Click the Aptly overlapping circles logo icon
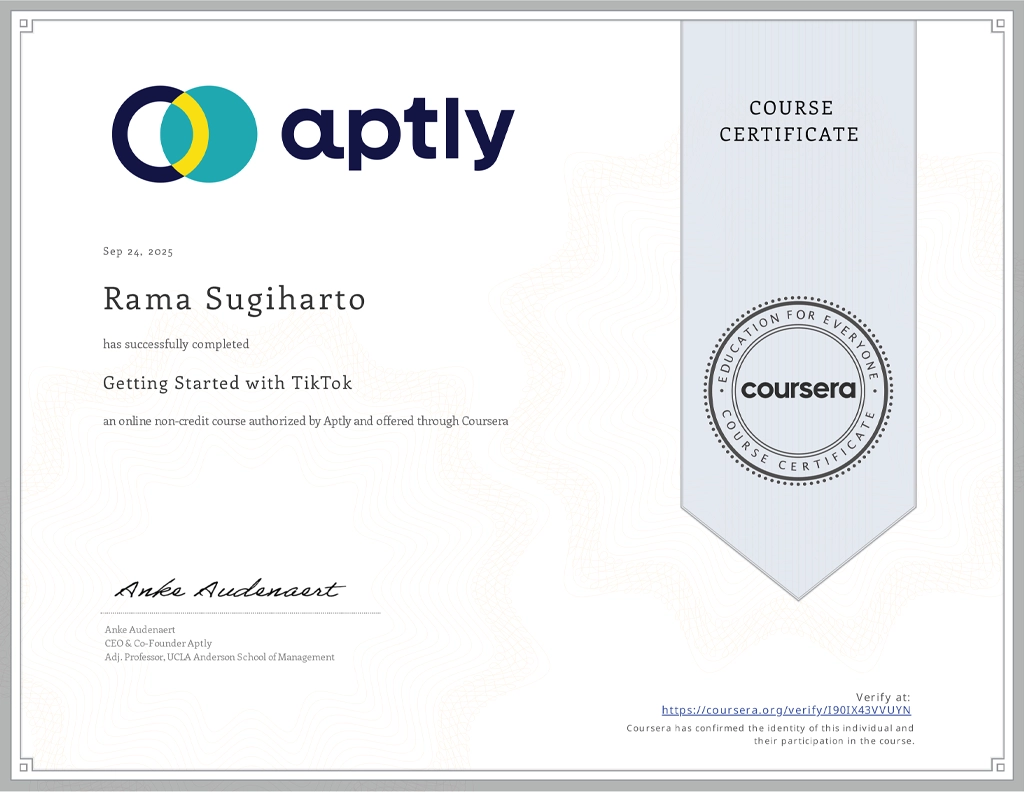 (184, 134)
